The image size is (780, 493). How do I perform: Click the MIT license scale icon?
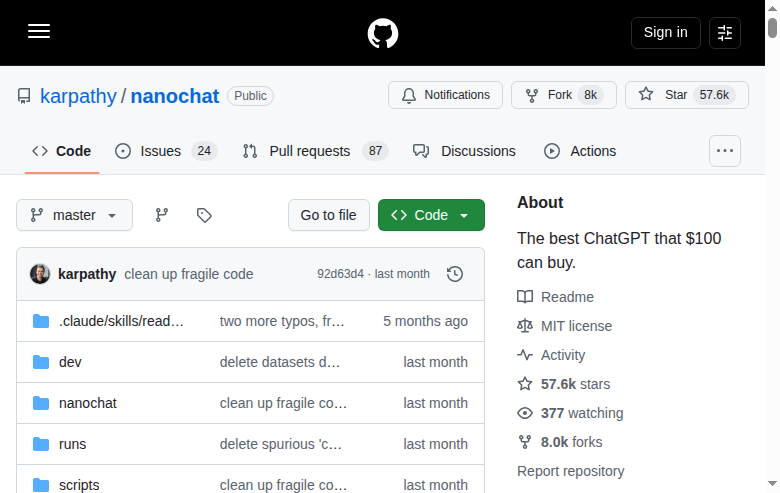[525, 326]
